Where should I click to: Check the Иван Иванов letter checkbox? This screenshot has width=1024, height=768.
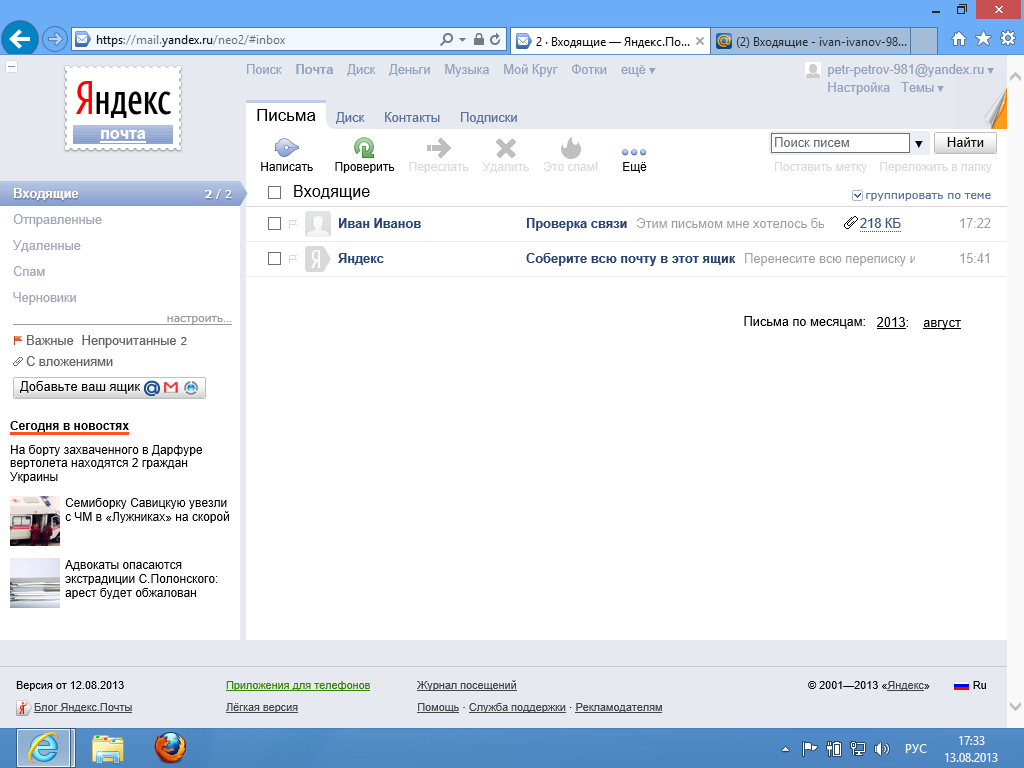coord(274,224)
